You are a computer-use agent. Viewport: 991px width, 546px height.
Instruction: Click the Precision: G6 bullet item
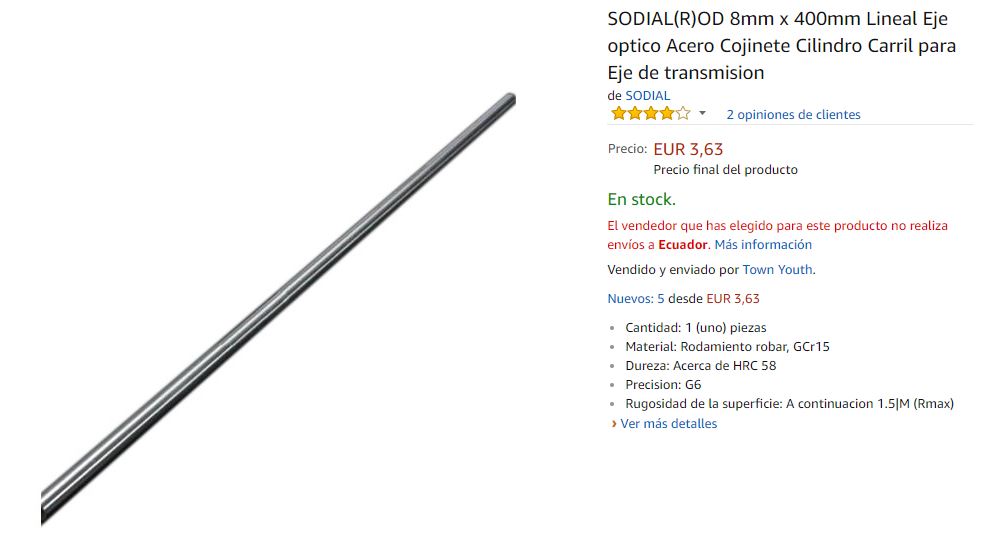[x=663, y=384]
